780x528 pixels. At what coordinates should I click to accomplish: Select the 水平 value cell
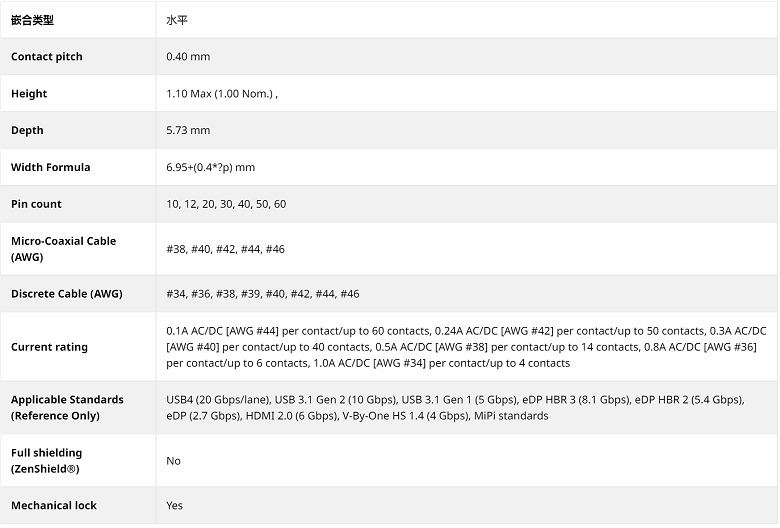click(x=177, y=20)
